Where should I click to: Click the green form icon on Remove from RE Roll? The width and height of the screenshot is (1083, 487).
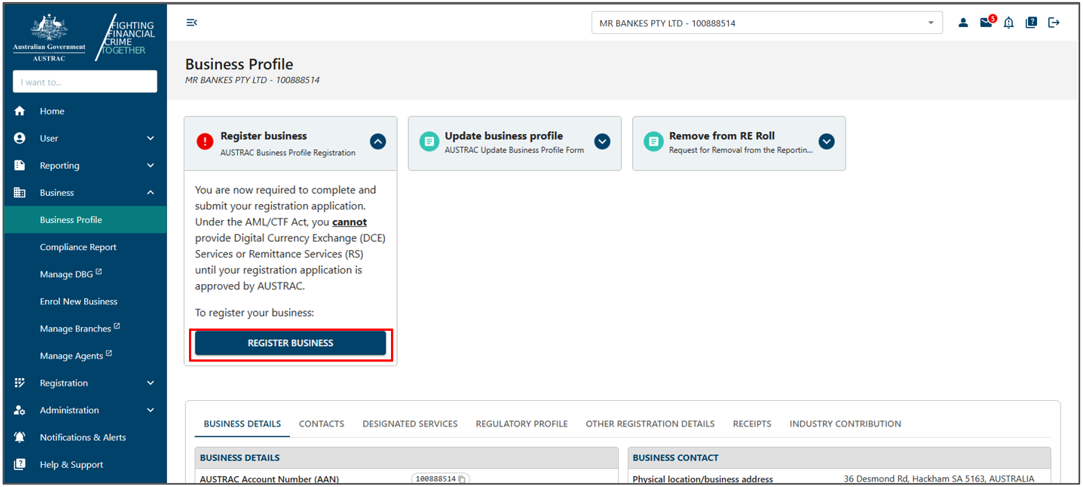(x=653, y=142)
